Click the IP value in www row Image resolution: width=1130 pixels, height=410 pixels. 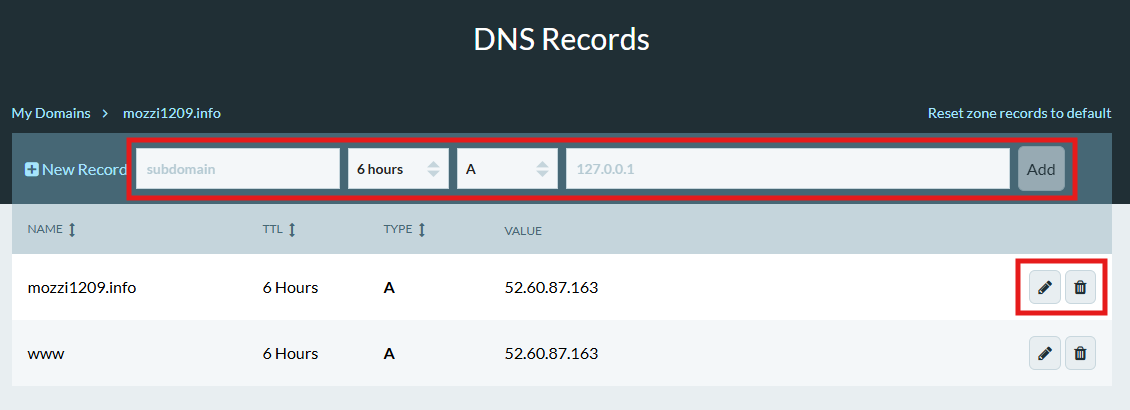(x=551, y=353)
